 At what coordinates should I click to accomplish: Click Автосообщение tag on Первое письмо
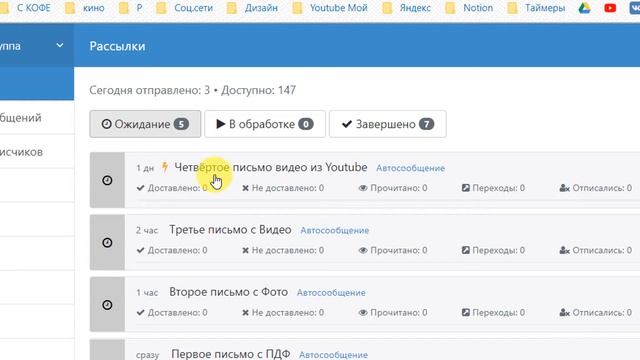tap(333, 355)
